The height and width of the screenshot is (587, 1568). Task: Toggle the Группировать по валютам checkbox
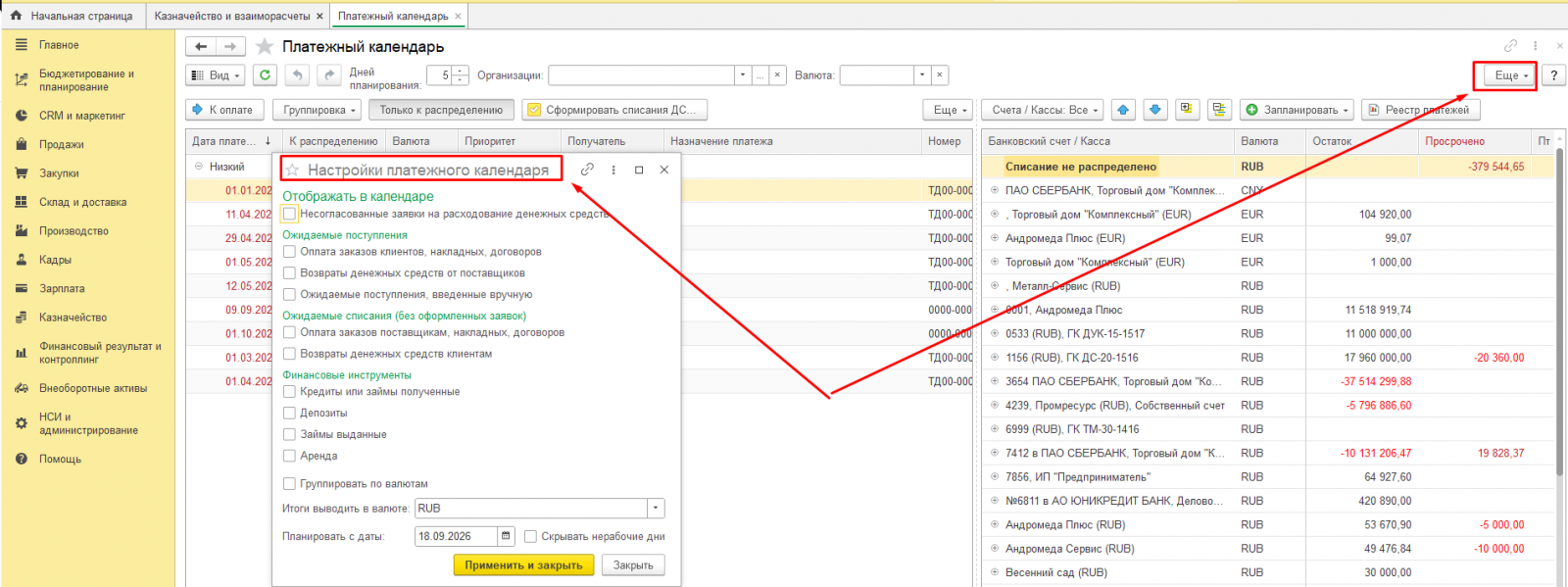tap(289, 483)
